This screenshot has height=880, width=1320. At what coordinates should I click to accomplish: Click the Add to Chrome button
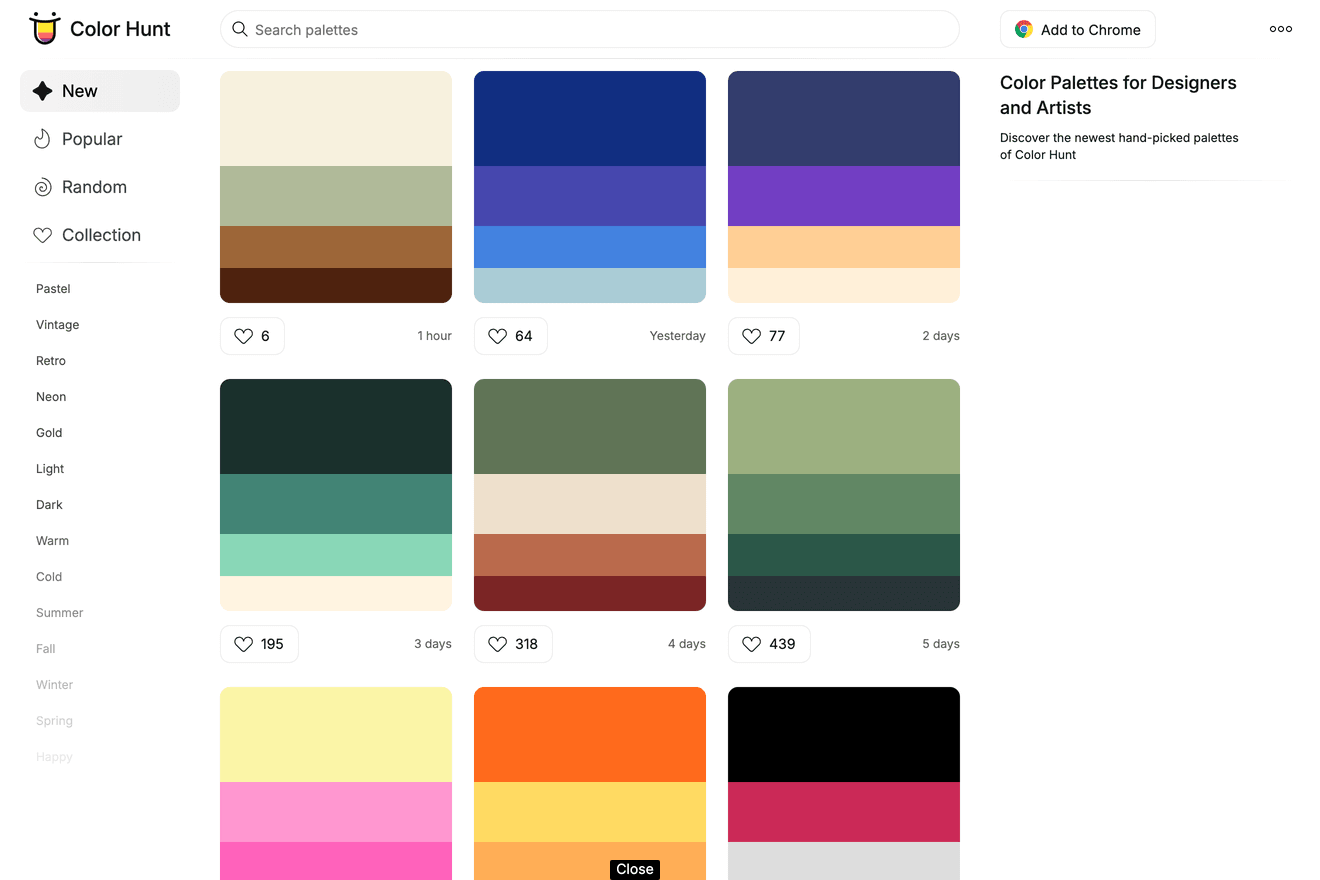tap(1078, 29)
